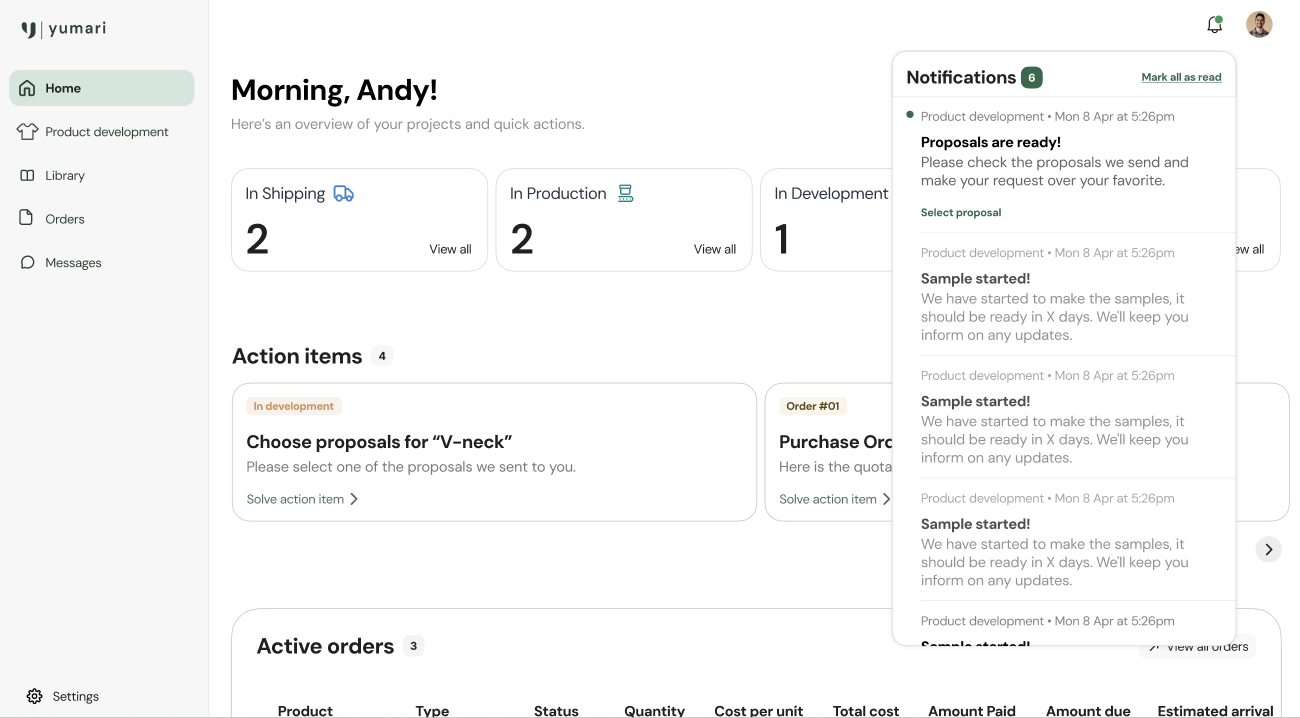
Task: Click the Product development t-shirt icon
Action: (x=27, y=132)
